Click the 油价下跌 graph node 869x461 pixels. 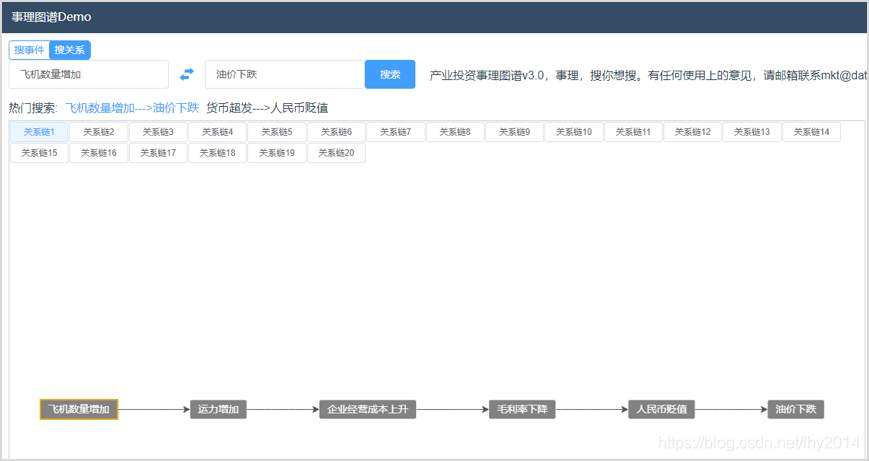pos(796,409)
